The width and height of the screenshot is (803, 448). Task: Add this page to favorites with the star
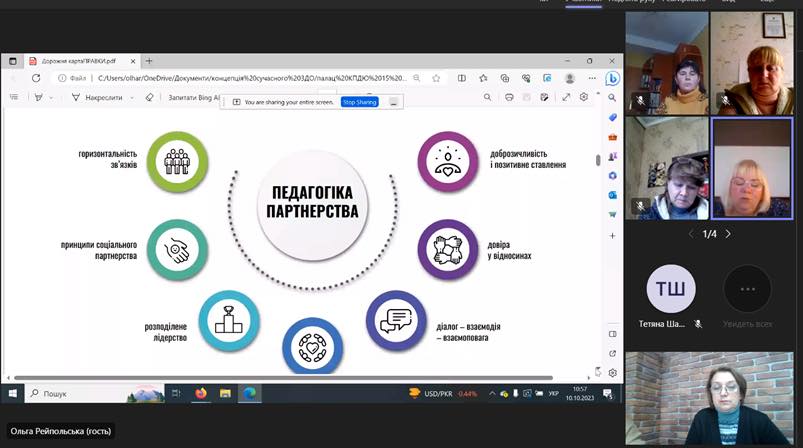436,78
